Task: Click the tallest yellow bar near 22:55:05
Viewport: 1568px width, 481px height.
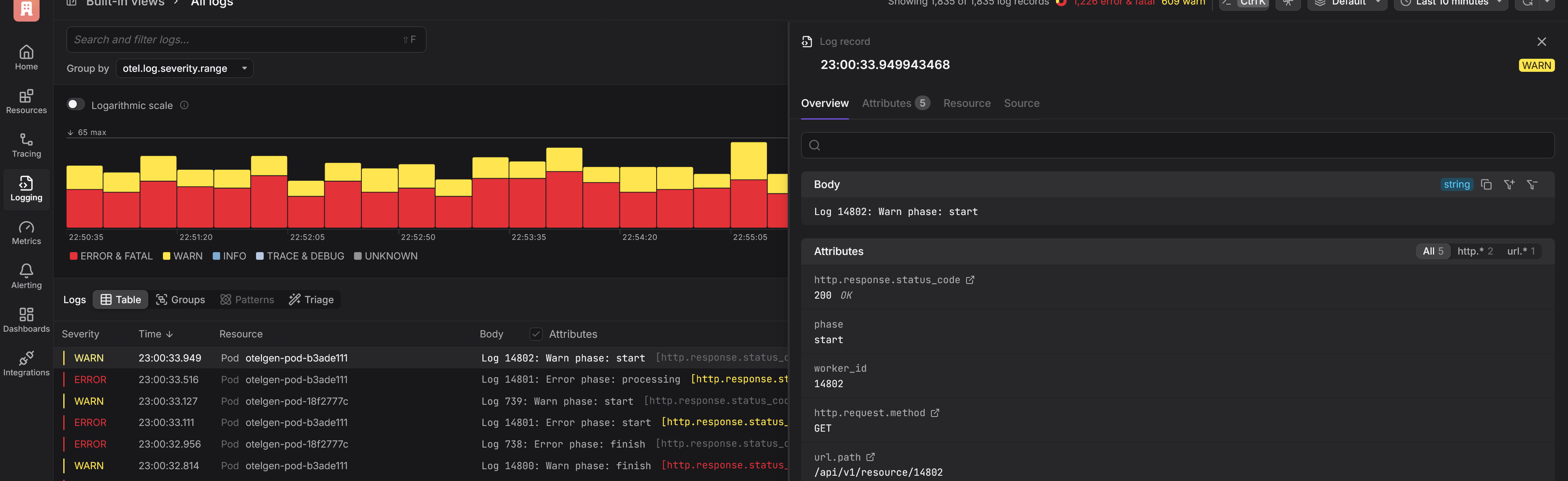Action: click(x=748, y=161)
